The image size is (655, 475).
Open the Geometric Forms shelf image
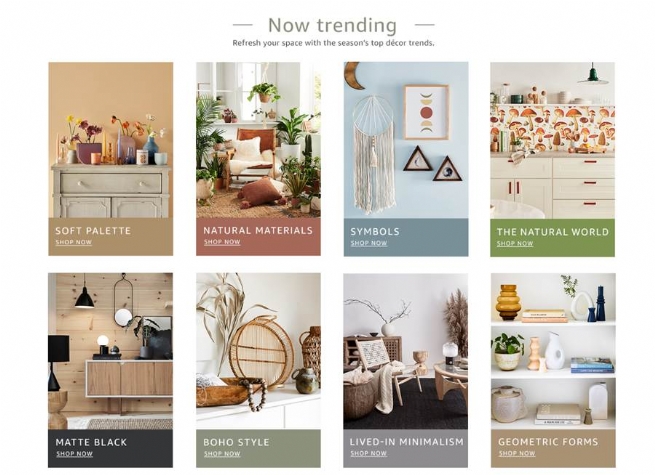pyautogui.click(x=553, y=352)
